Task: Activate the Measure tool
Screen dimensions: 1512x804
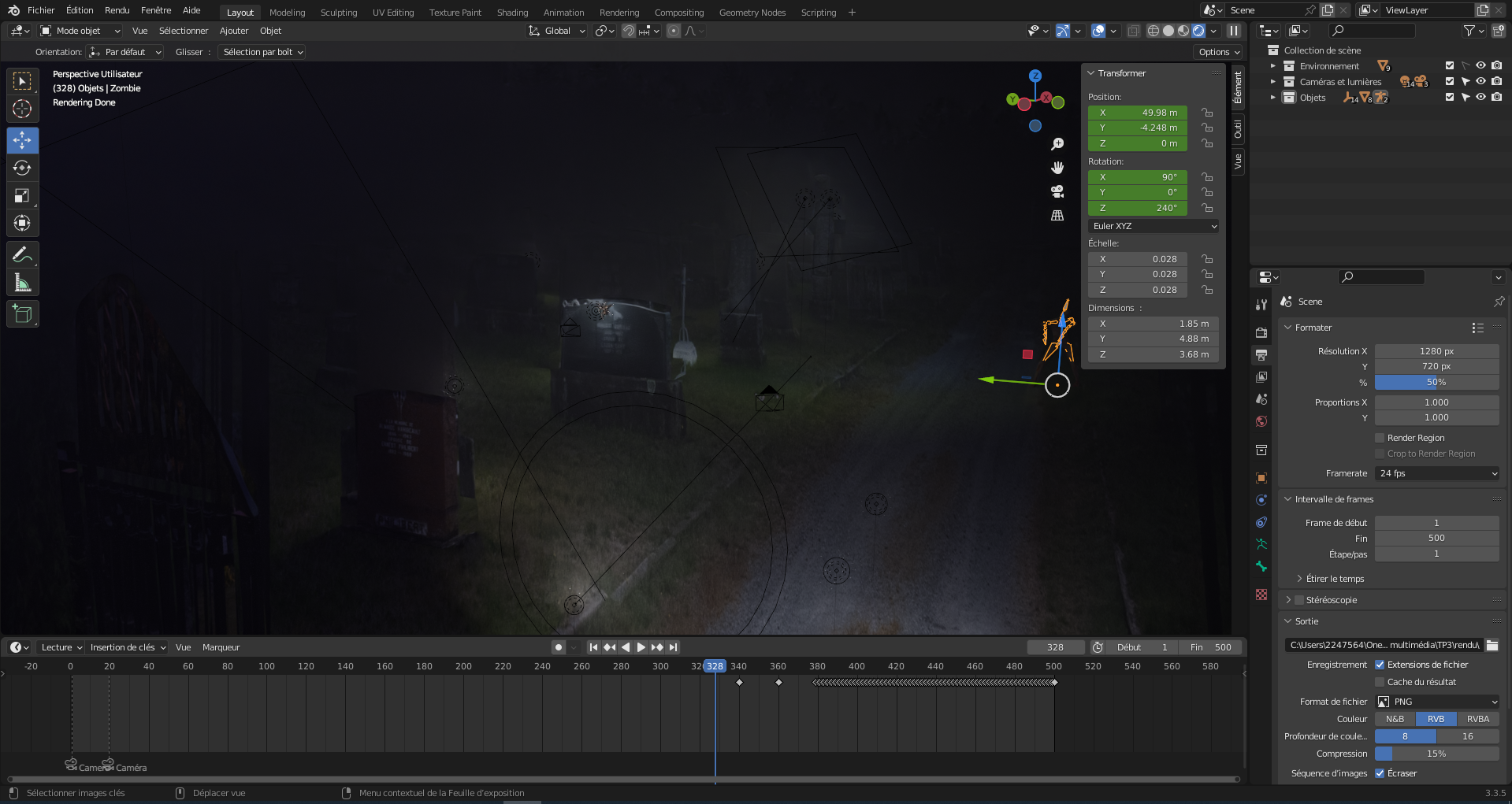Action: point(22,283)
